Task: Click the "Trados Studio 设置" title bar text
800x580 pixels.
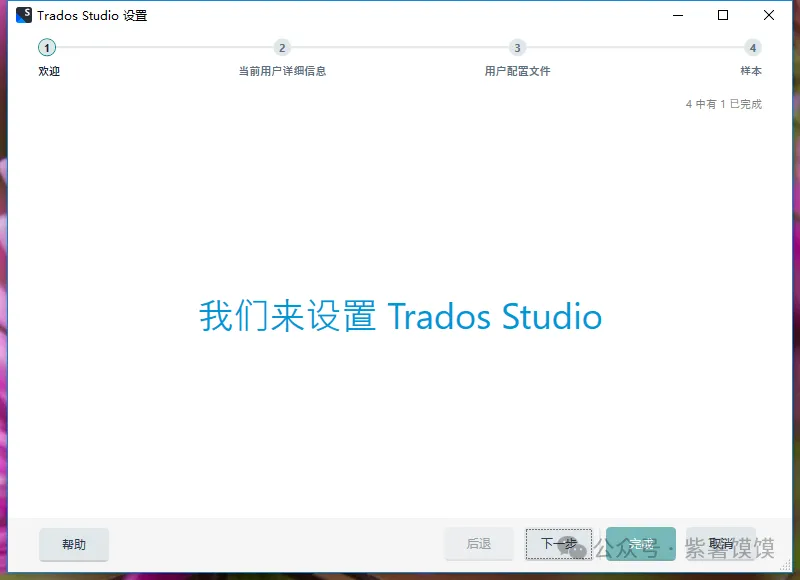Action: click(92, 16)
